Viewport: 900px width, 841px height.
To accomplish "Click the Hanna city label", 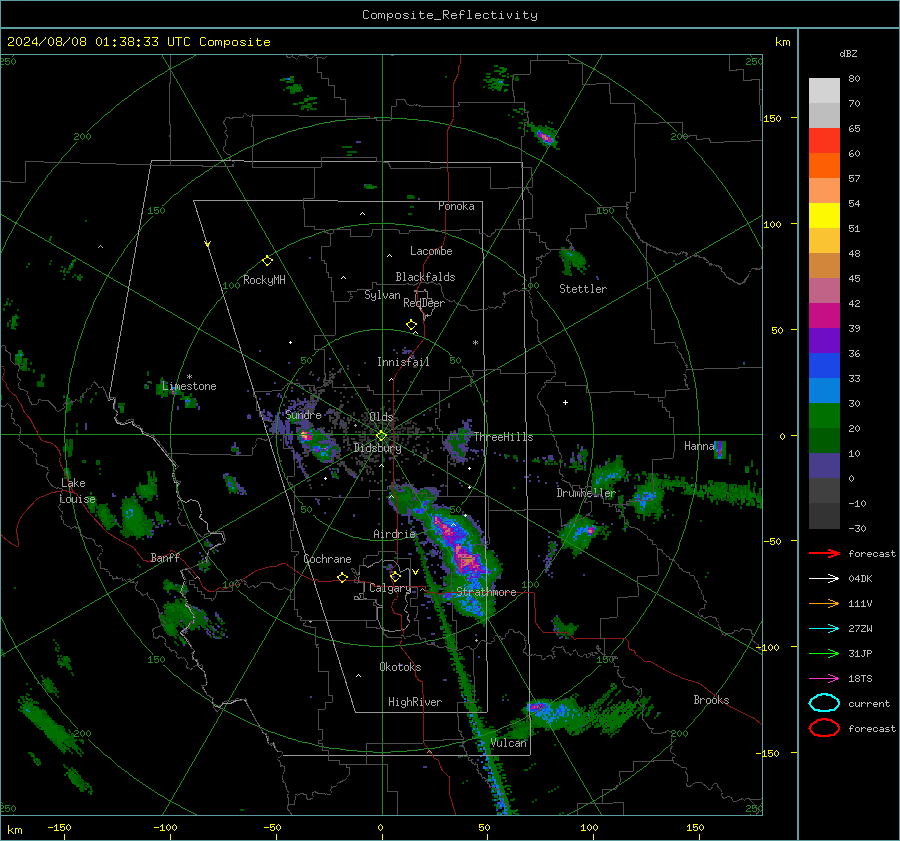I will (x=699, y=446).
